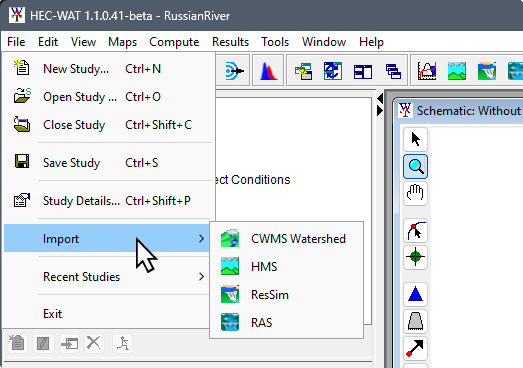Open the File menu
Image resolution: width=523 pixels, height=368 pixels.
[16, 42]
